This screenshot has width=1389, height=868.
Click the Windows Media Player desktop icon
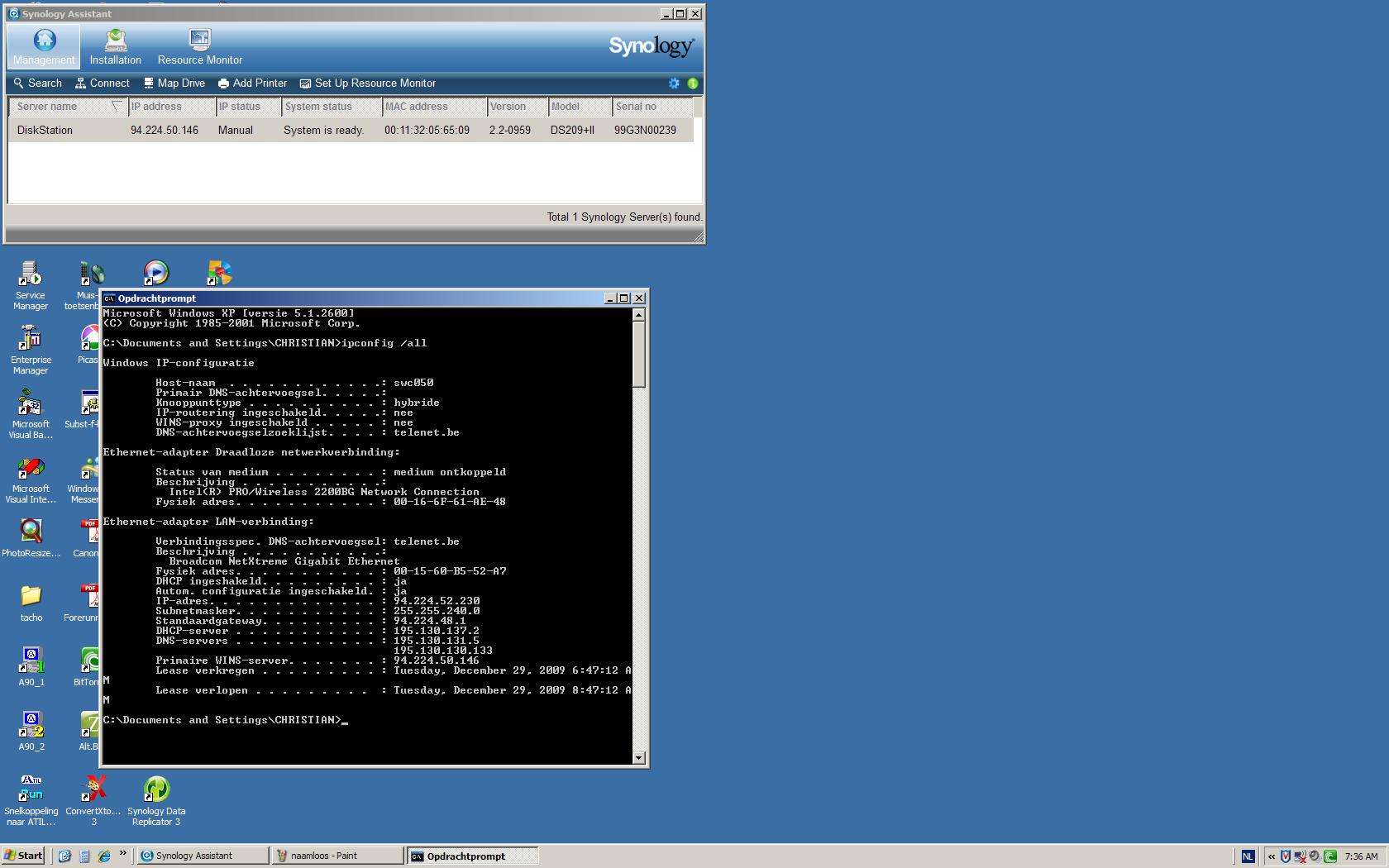pos(155,273)
